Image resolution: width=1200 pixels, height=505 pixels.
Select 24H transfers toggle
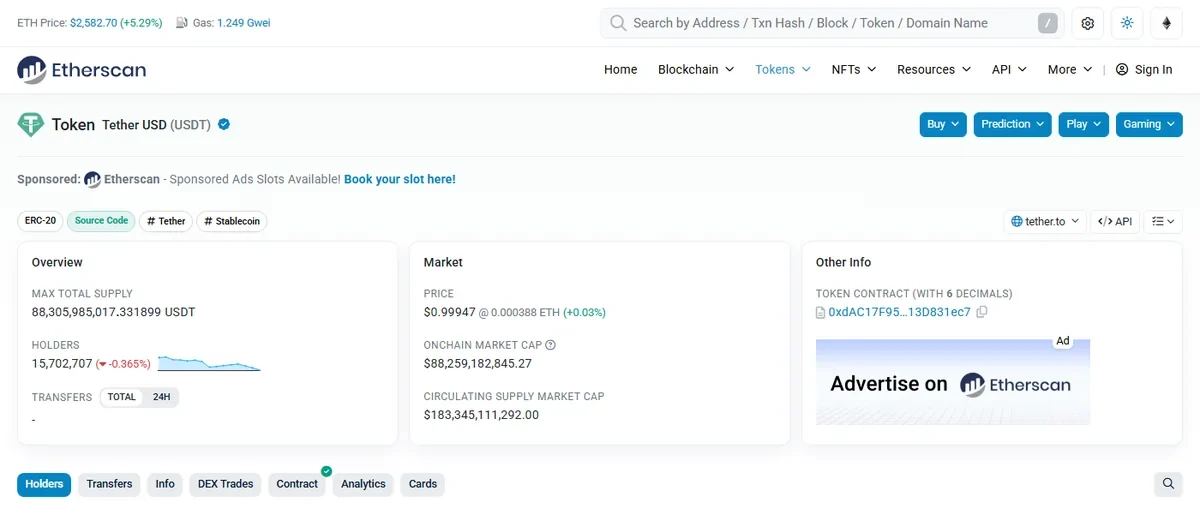[161, 397]
